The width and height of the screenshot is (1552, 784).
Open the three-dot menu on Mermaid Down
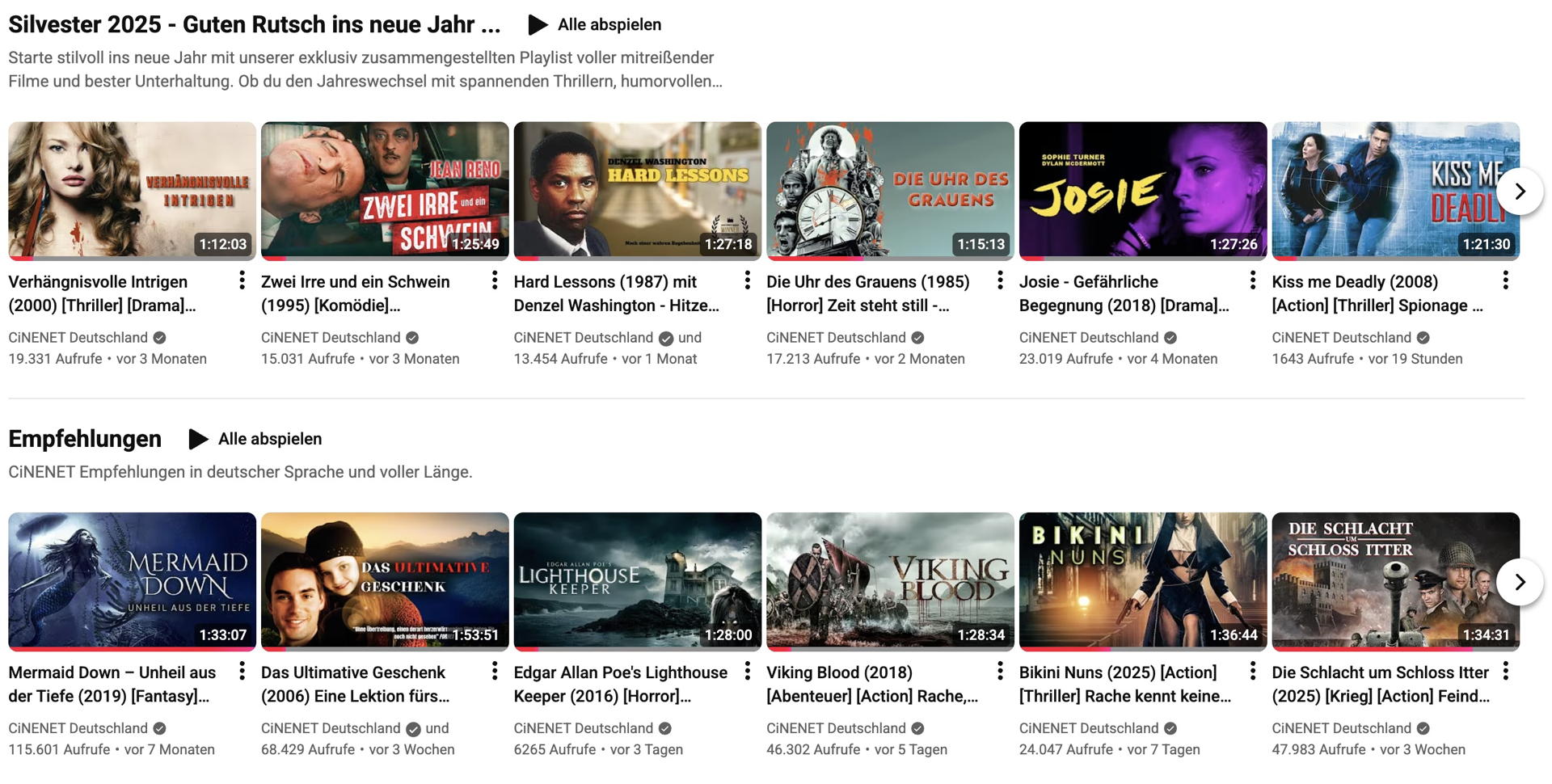242,671
